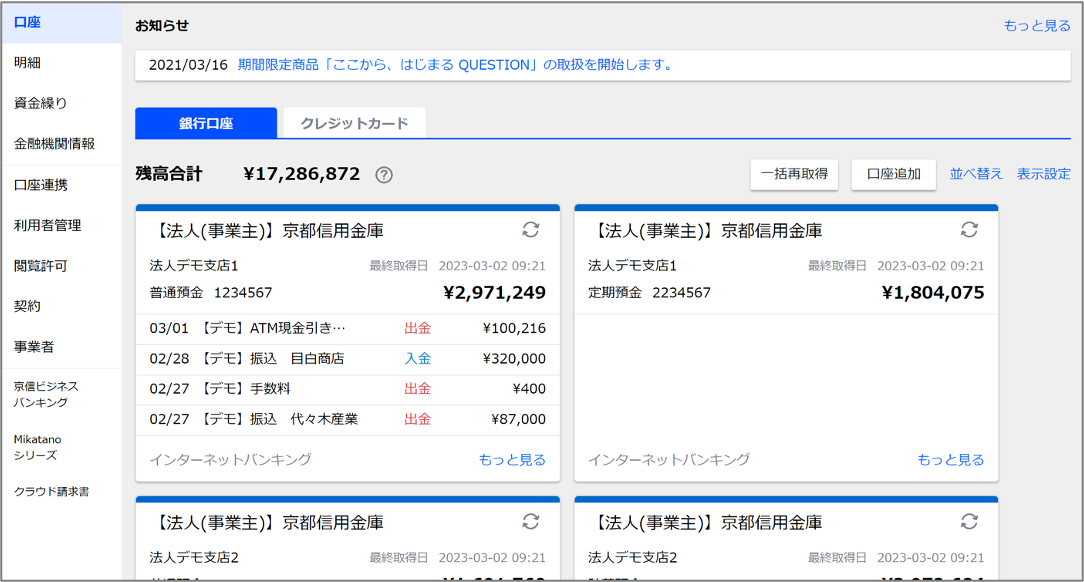Switch to the 銀行口座 tab

coord(206,123)
